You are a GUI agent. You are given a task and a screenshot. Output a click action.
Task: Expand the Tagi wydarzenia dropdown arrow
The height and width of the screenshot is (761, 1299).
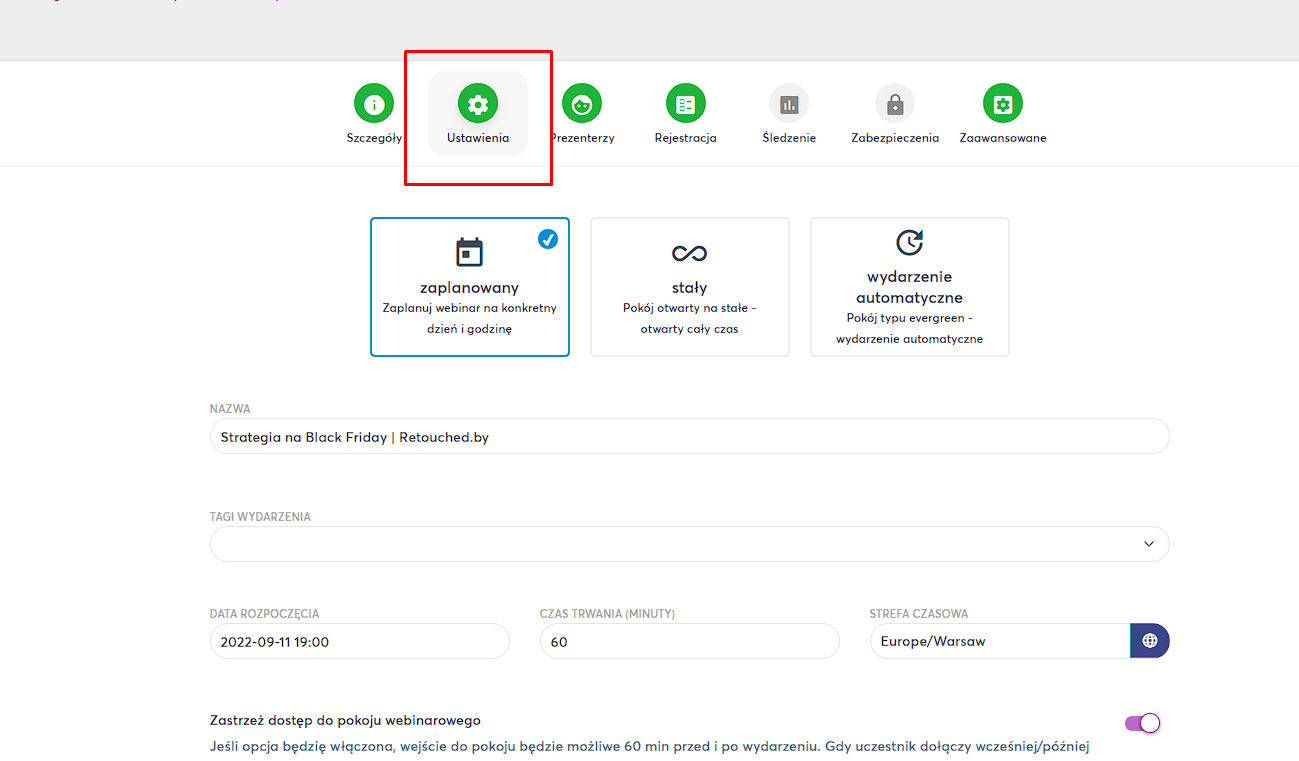pyautogui.click(x=1149, y=544)
